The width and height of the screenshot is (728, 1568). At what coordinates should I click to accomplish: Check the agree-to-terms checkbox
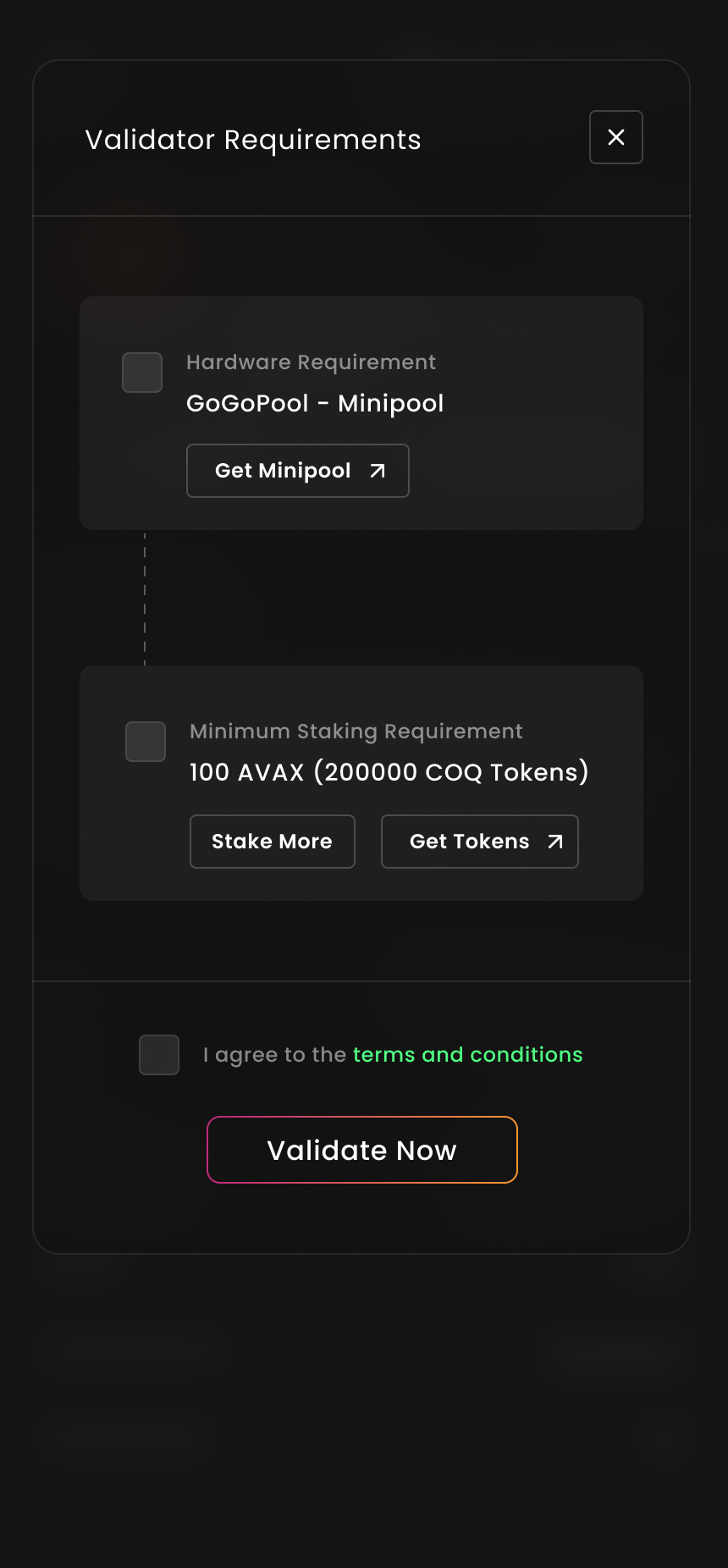click(x=159, y=1055)
